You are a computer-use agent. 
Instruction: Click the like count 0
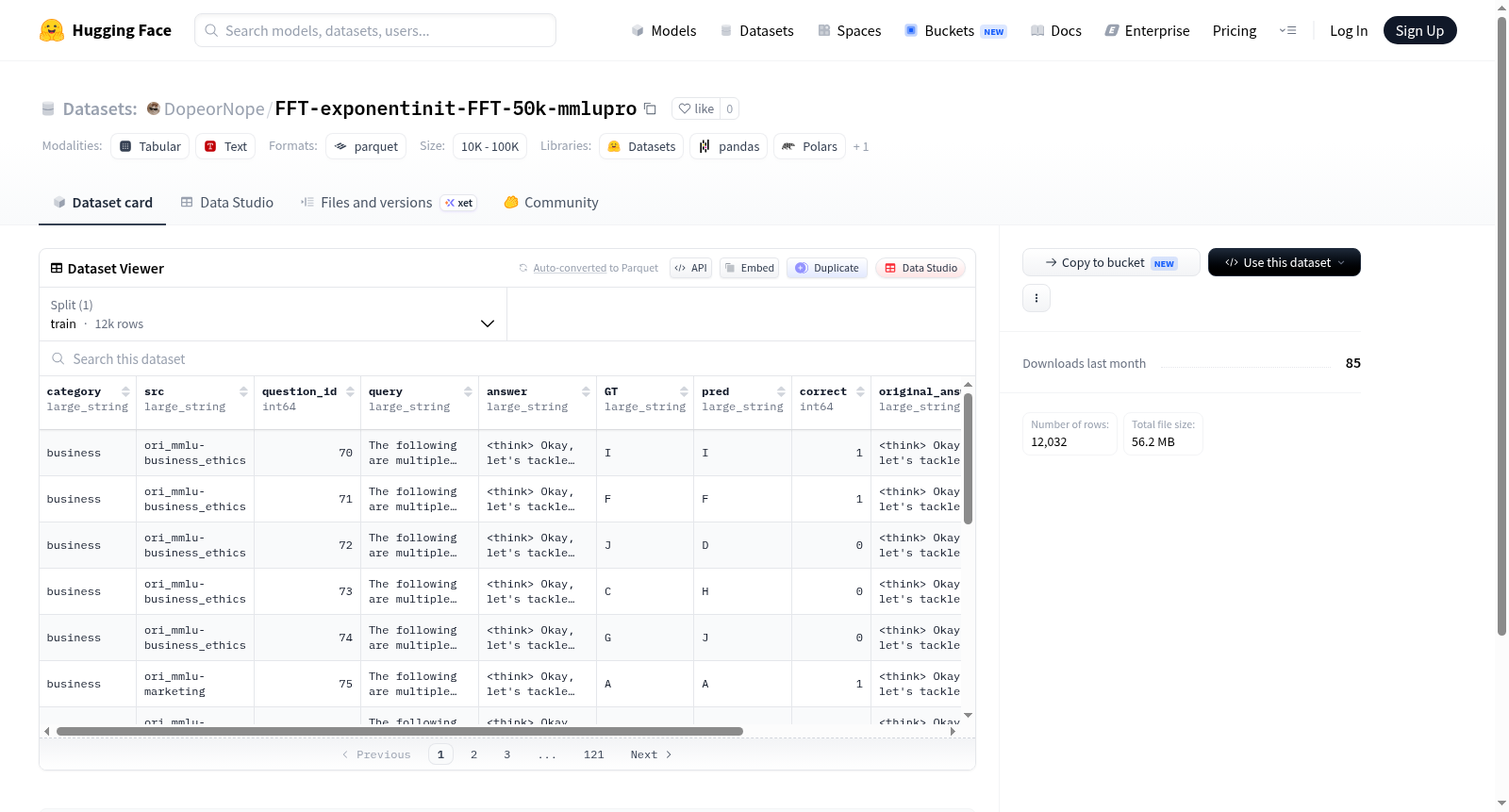click(729, 108)
